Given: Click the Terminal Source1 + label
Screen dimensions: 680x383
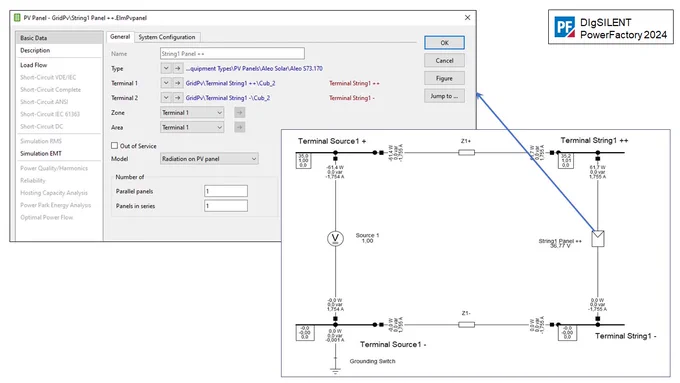Looking at the screenshot, I should (x=332, y=141).
